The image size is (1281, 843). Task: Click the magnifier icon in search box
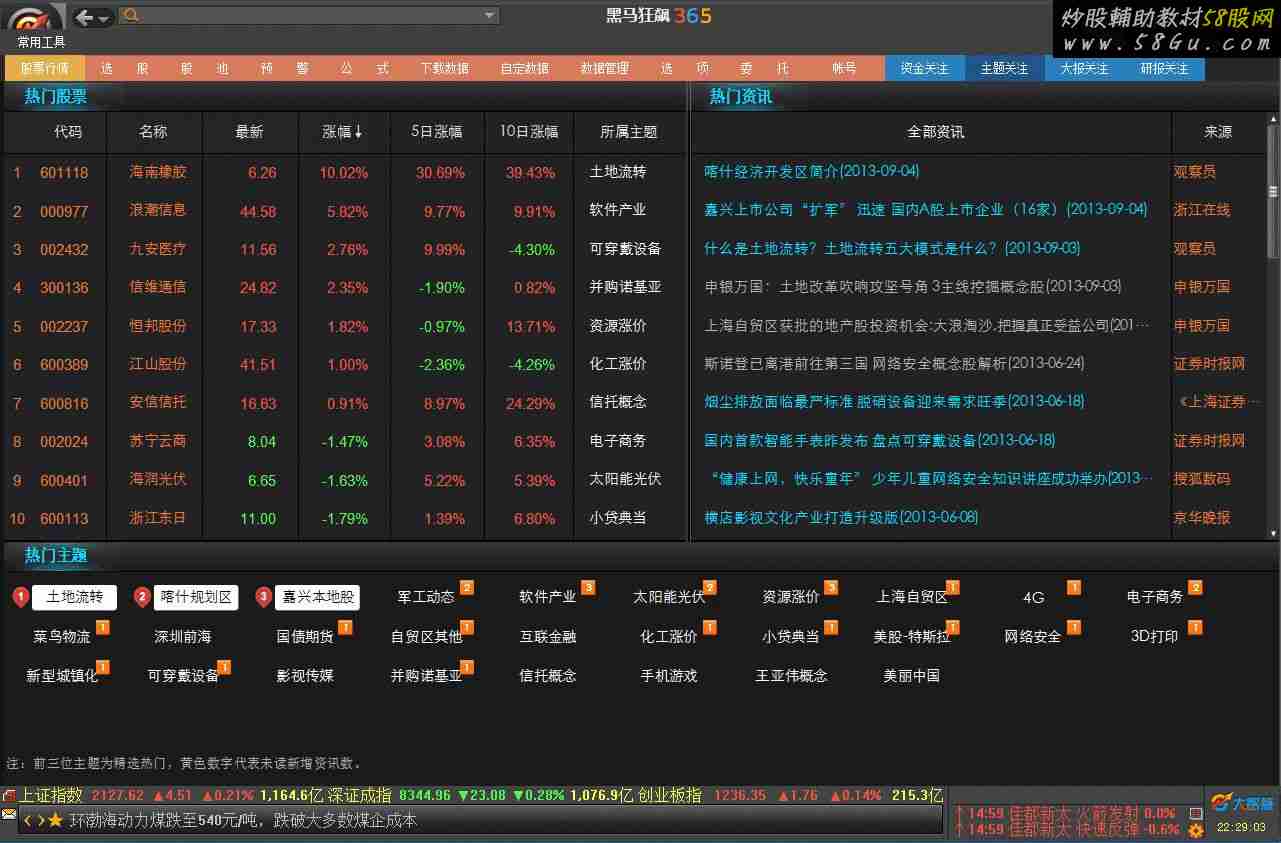[x=132, y=16]
